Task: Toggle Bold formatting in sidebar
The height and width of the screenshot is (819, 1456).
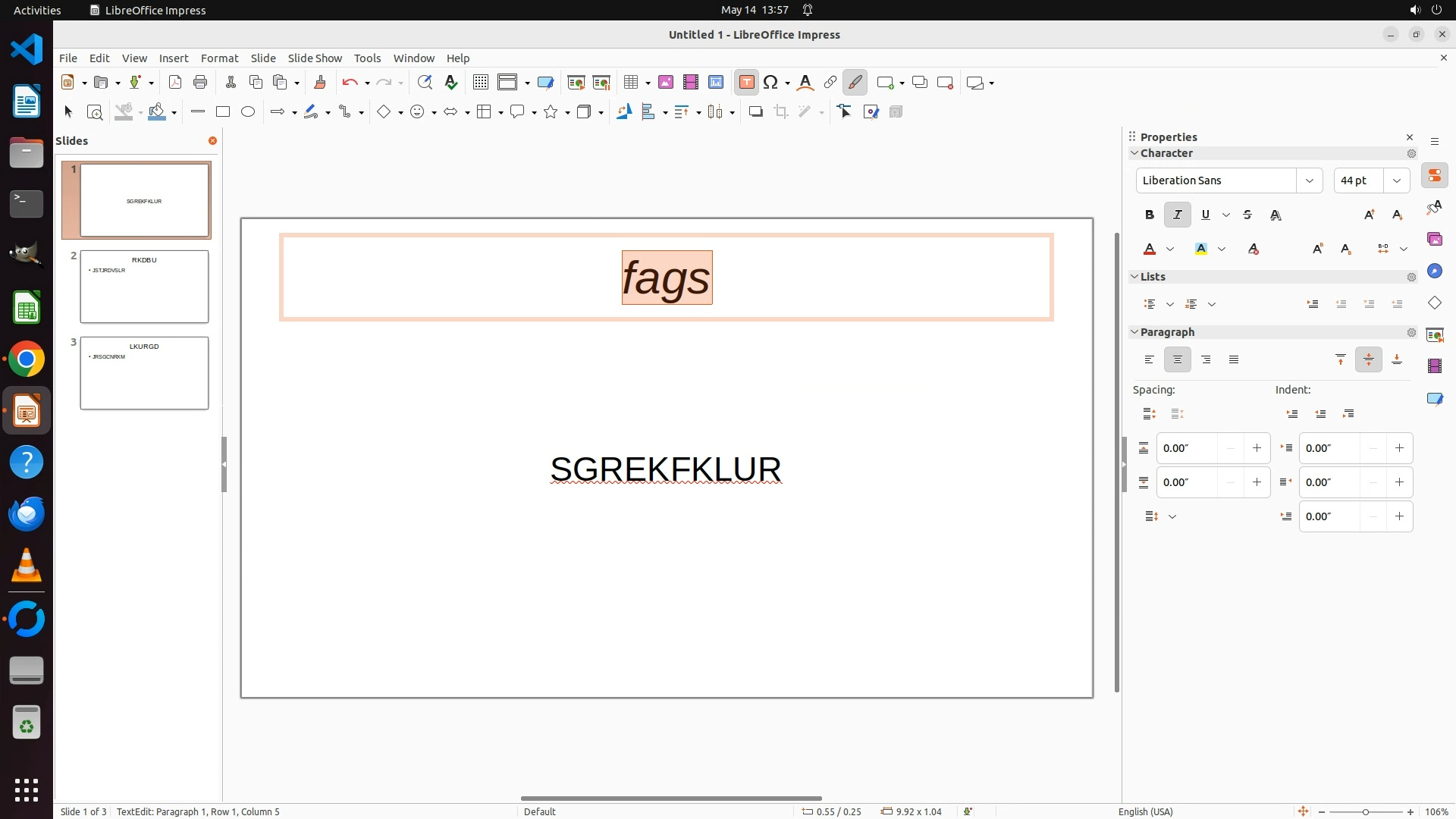Action: tap(1150, 215)
